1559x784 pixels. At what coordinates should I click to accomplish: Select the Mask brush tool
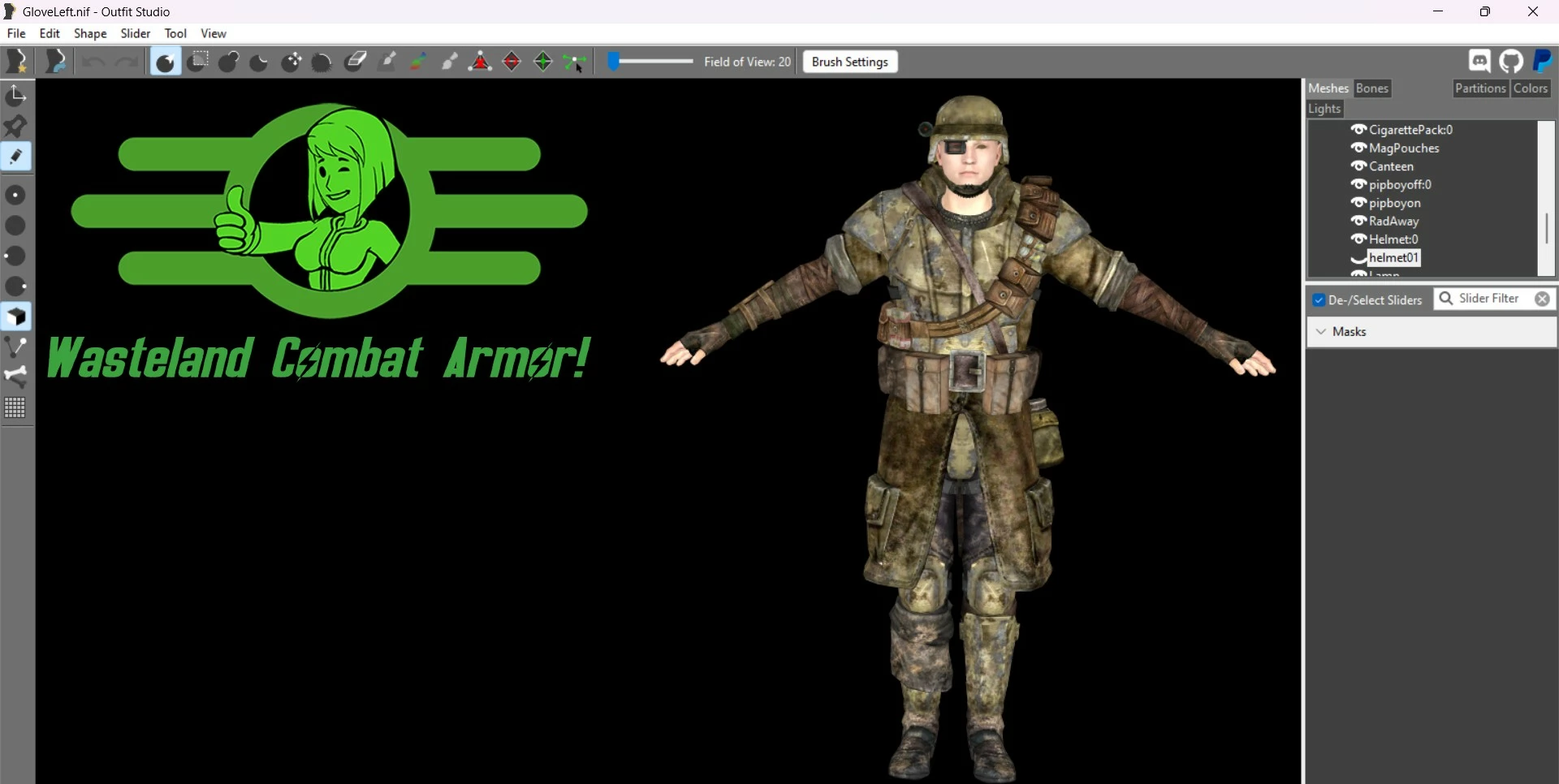tap(197, 62)
